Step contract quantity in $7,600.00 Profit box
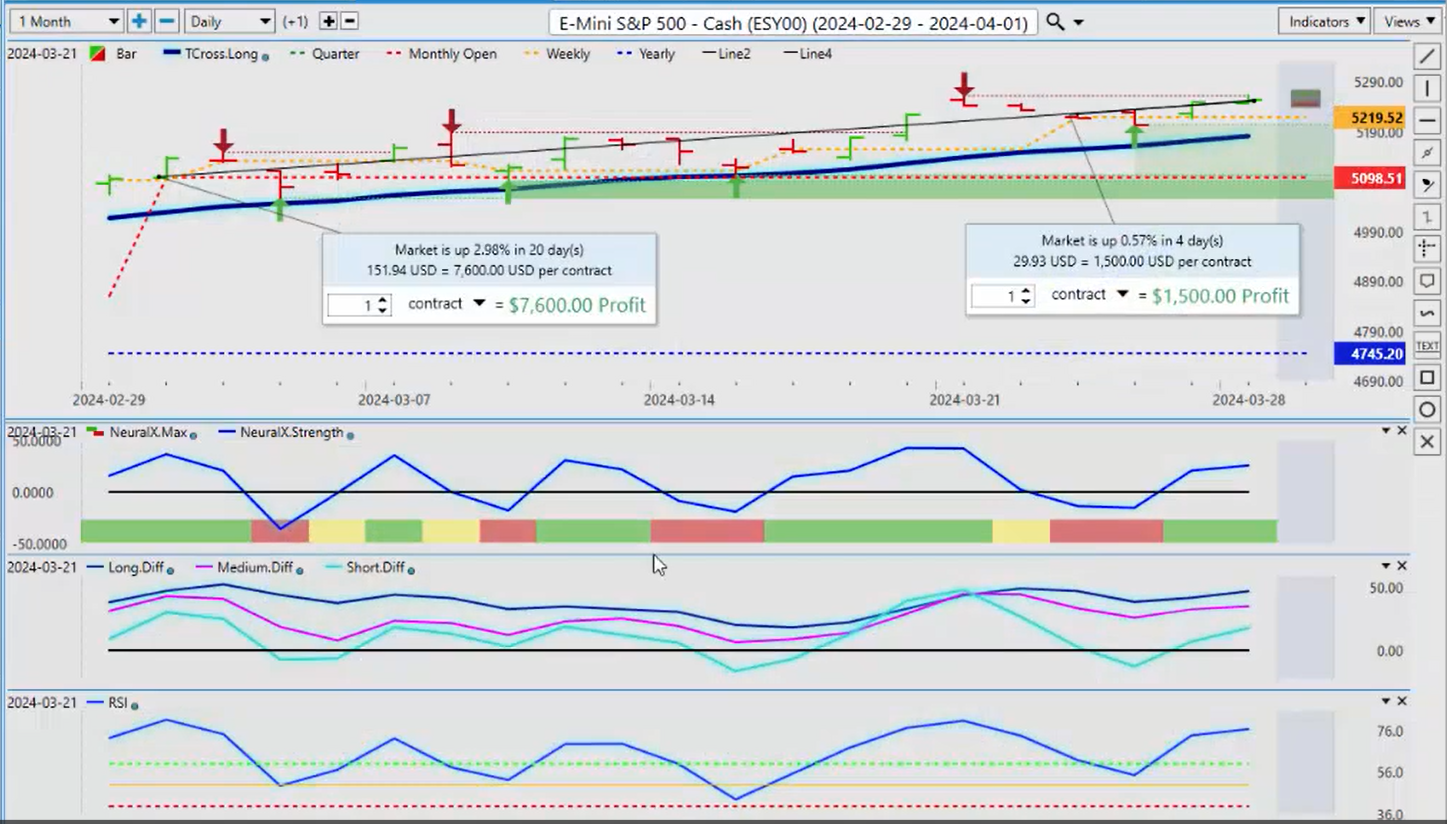 point(383,305)
